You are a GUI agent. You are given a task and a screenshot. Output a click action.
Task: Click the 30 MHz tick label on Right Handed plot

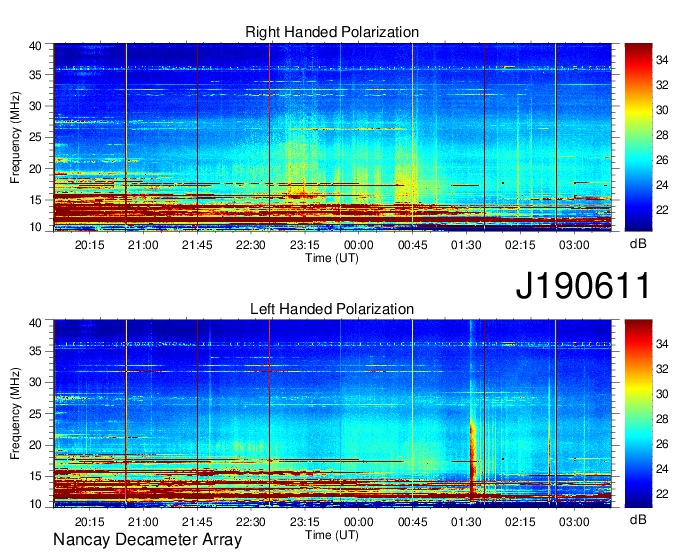[x=35, y=106]
